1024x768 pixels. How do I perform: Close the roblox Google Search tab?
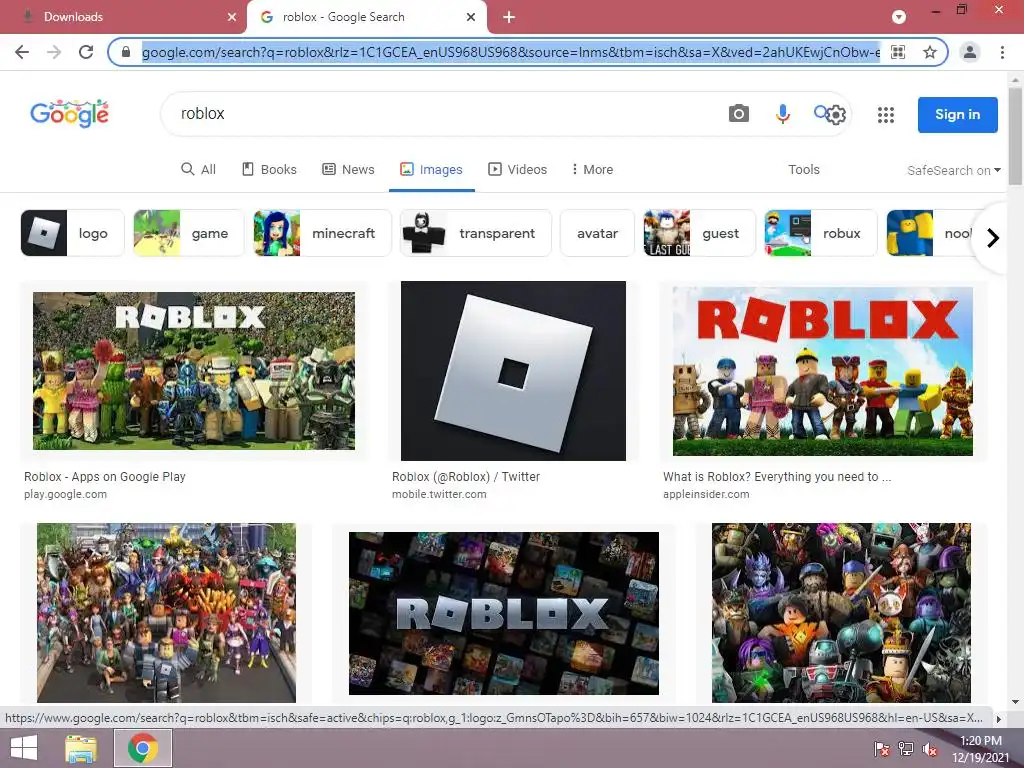[x=471, y=17]
